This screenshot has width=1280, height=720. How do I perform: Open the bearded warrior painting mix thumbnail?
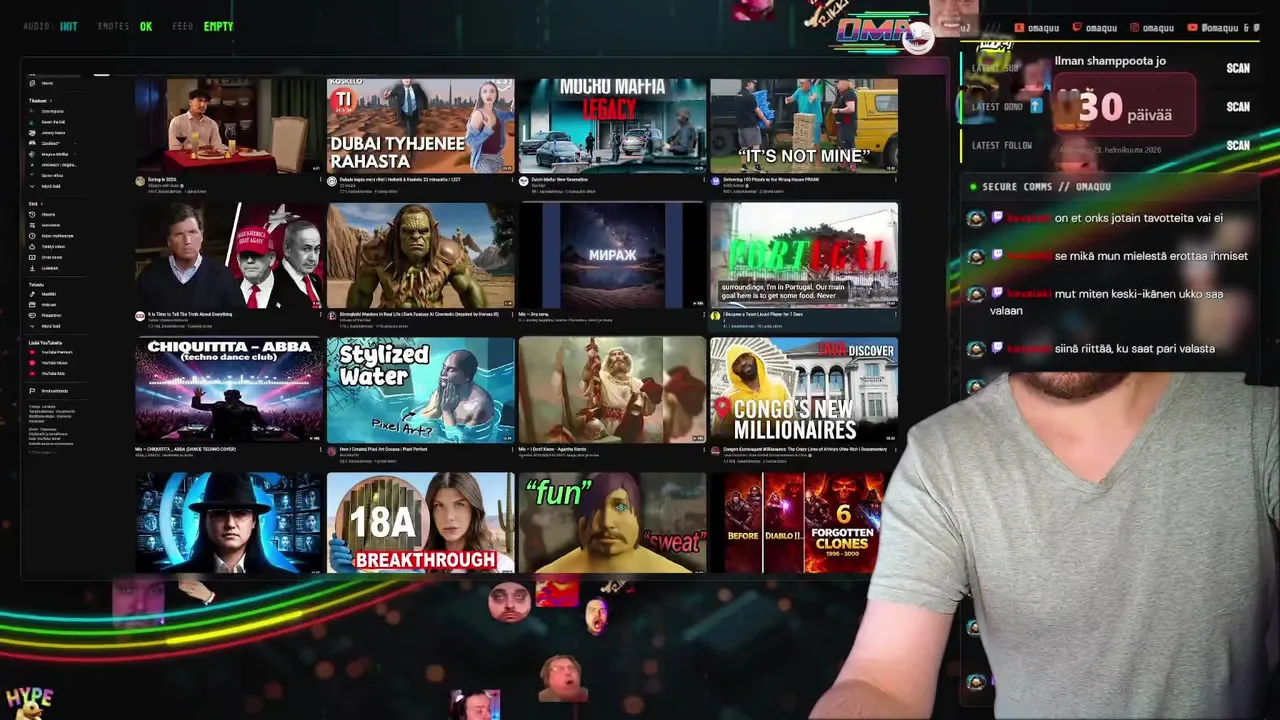pos(612,390)
